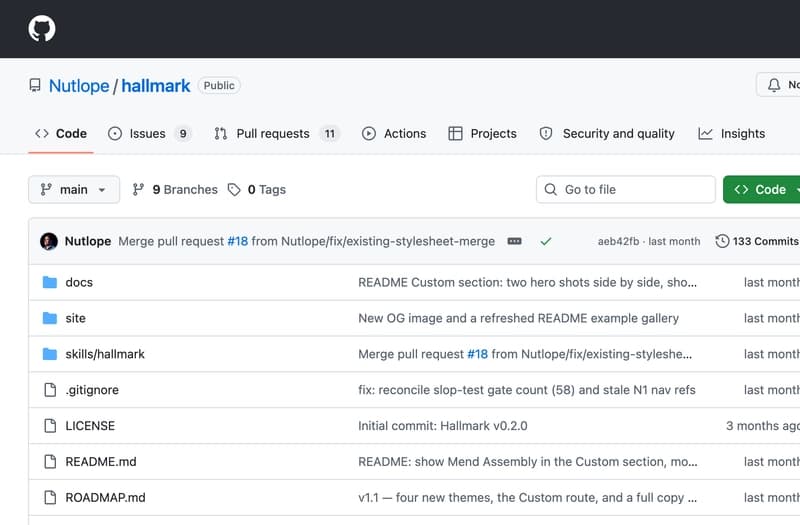This screenshot has width=800, height=525.
Task: Open commit history clock icon
Action: coord(722,241)
